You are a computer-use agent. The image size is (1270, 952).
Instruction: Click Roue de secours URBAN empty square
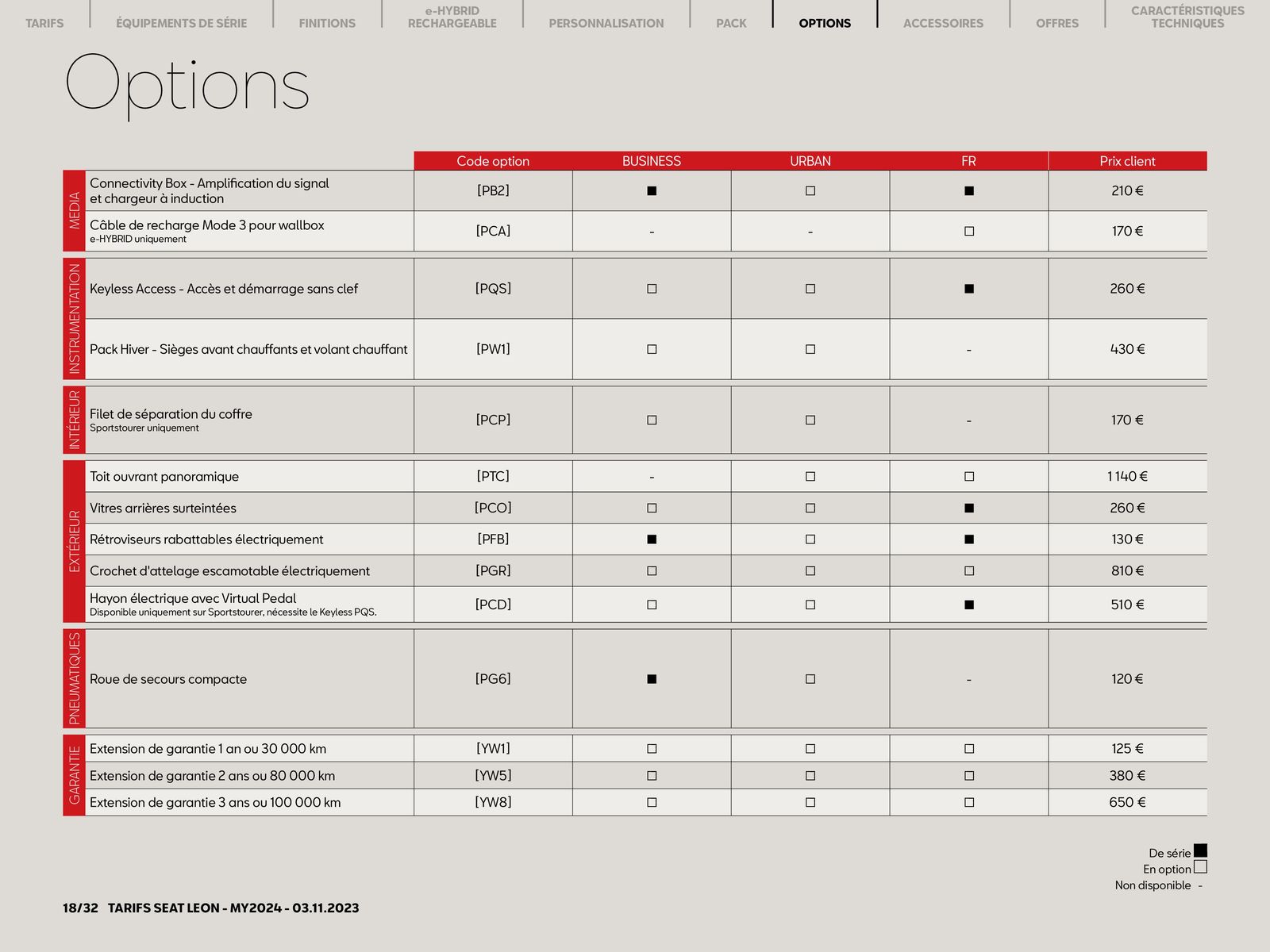coord(810,679)
